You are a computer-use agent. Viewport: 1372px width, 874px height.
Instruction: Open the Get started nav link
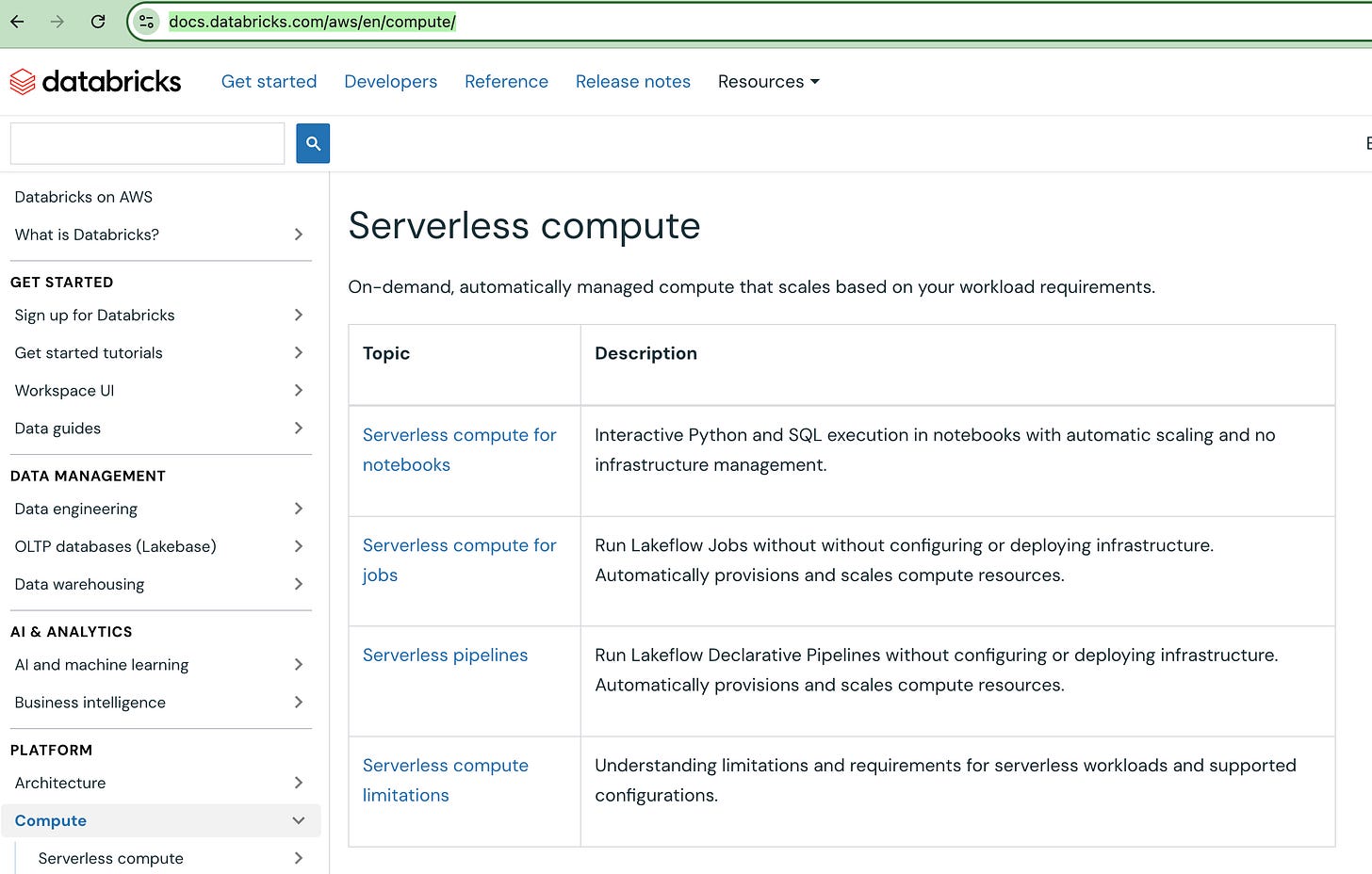pyautogui.click(x=269, y=82)
